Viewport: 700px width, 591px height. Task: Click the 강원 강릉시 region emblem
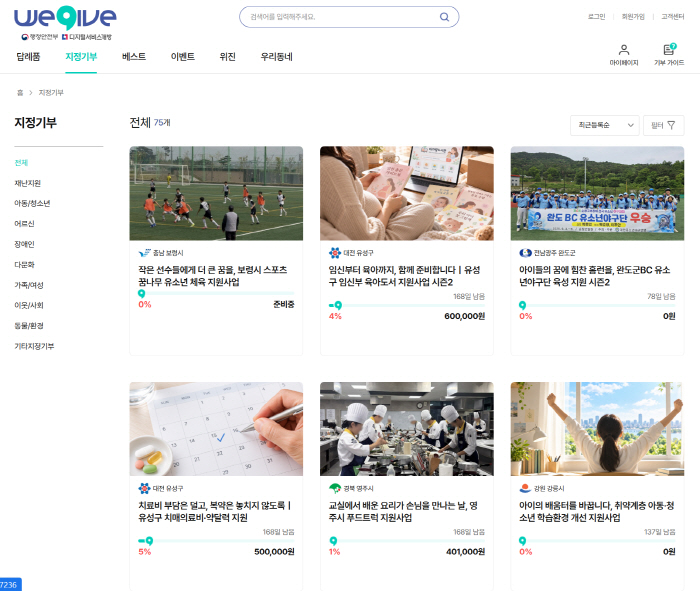[525, 488]
